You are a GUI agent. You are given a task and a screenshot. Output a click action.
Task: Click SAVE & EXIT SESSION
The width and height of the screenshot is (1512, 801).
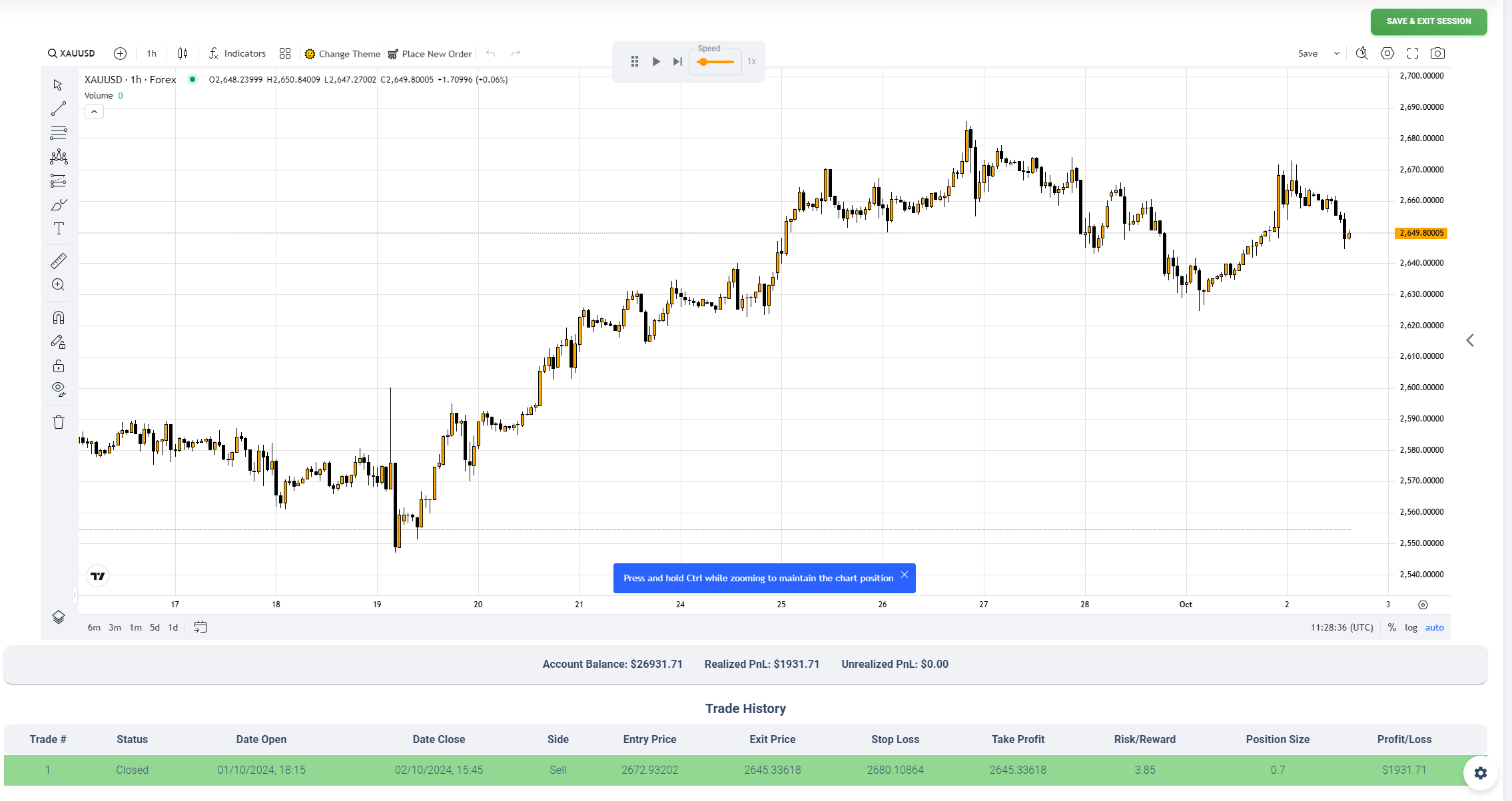pos(1429,21)
